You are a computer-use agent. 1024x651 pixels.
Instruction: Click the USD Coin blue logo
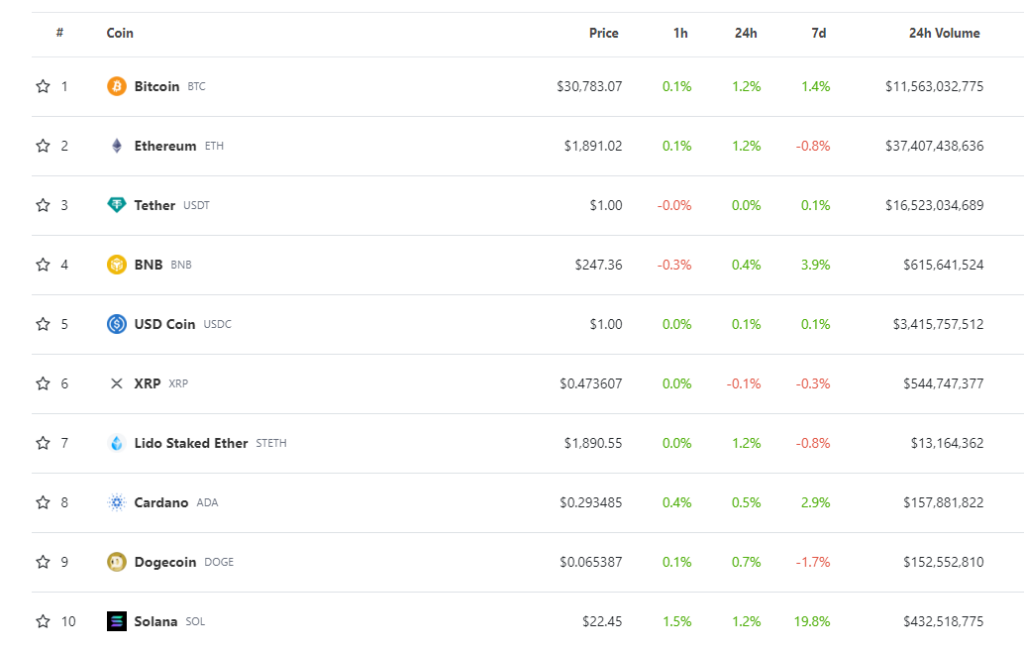117,324
